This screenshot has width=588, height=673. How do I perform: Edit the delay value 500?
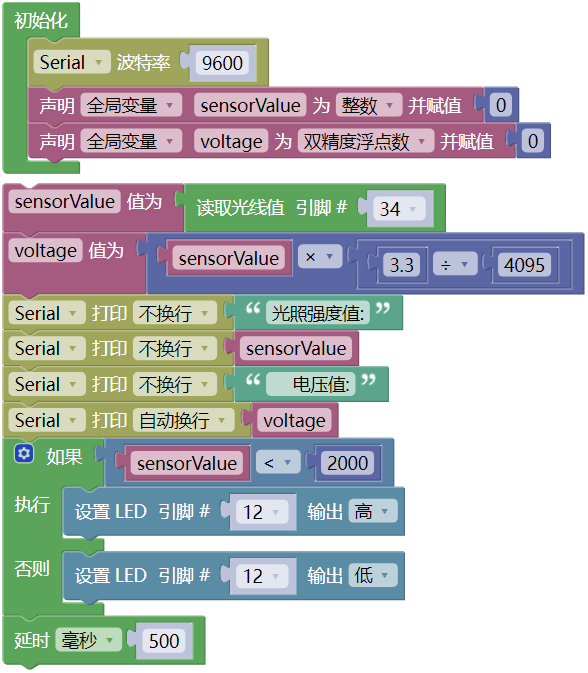(x=164, y=641)
